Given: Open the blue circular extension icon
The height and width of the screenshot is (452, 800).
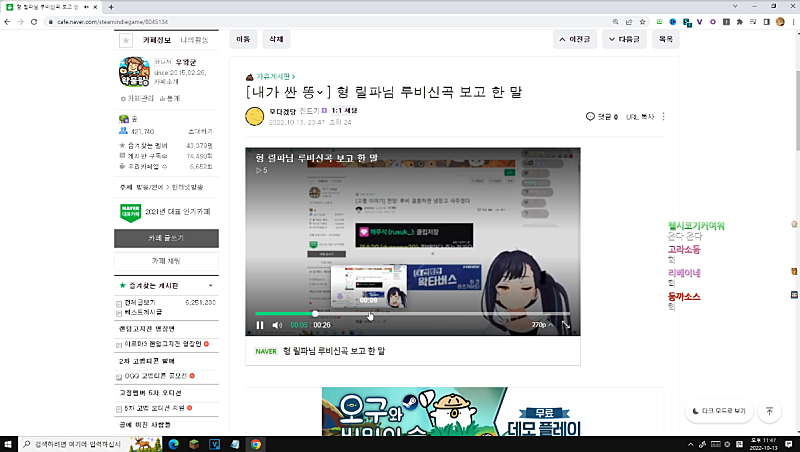Looking at the screenshot, I should click(673, 22).
